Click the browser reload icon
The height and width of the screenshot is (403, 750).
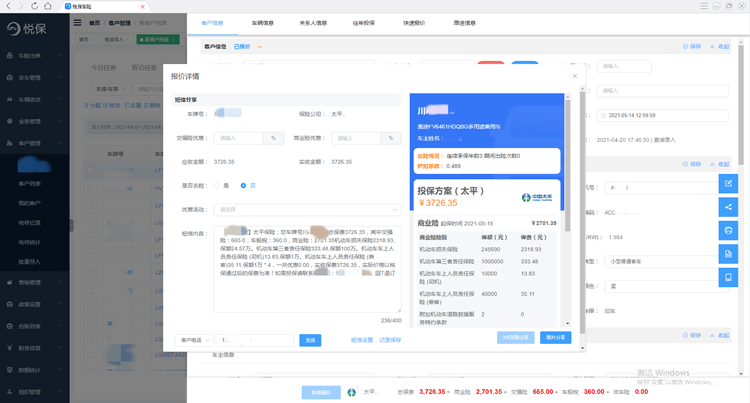(x=34, y=6)
